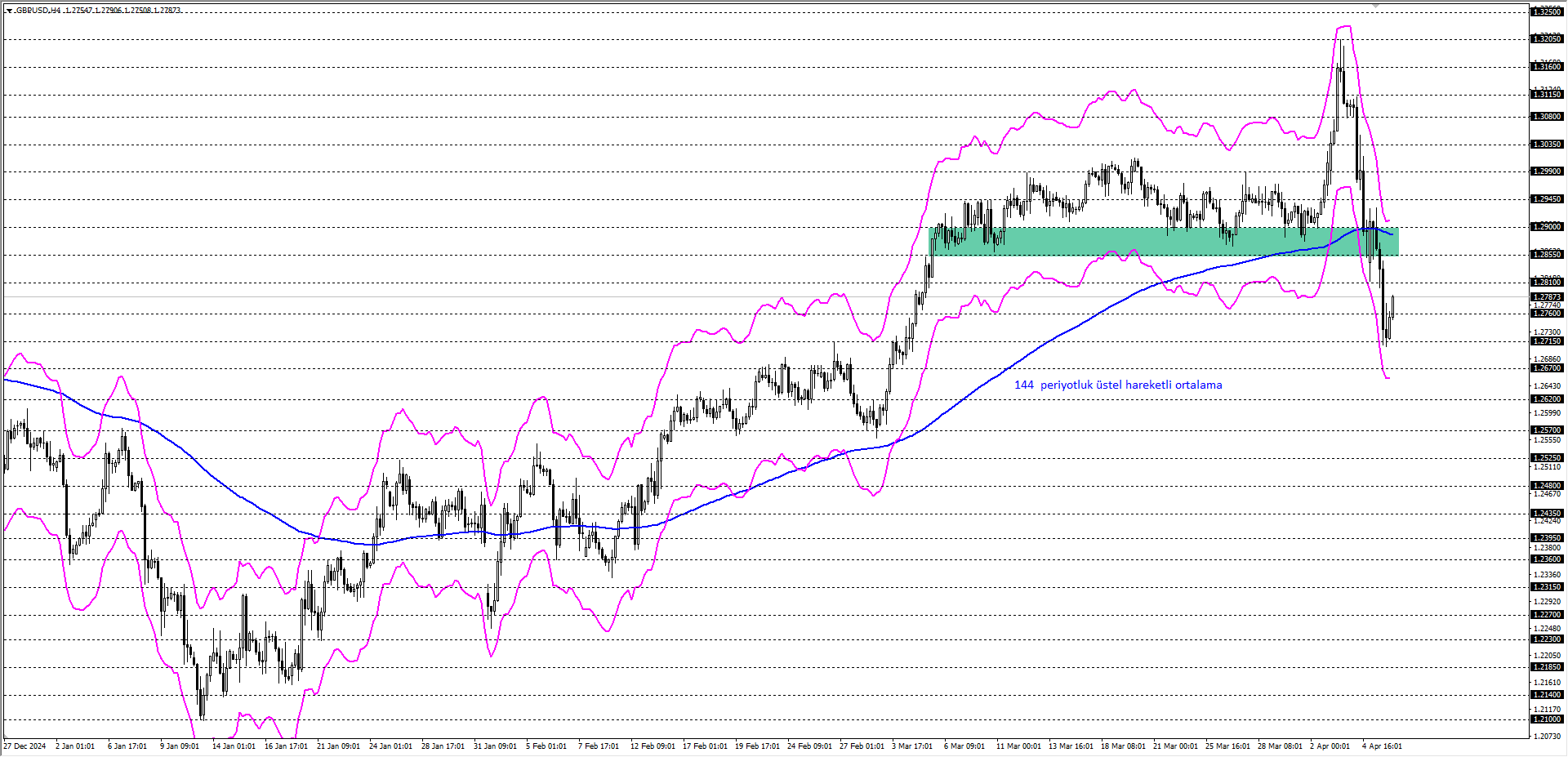Click the '6 Jan 17:01' time axis label
The image size is (1568, 757).
[127, 746]
